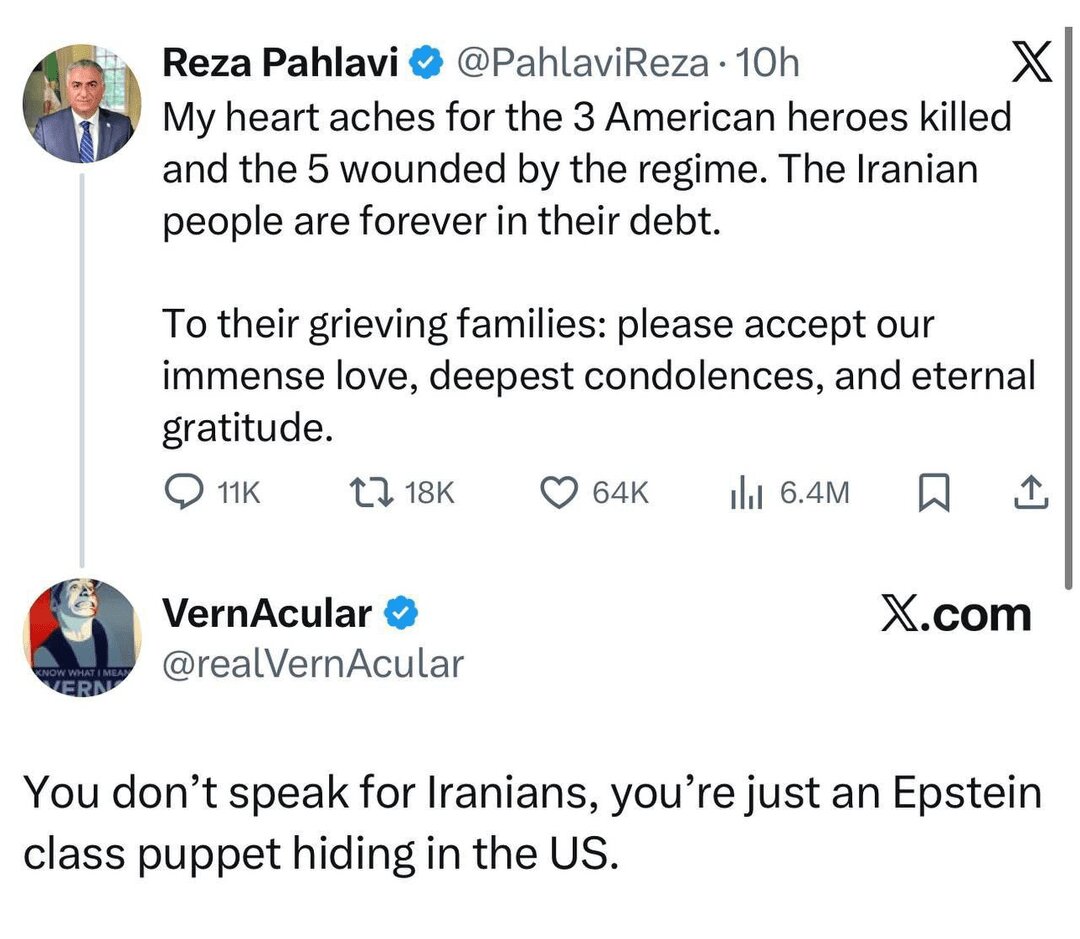Click Reza Pahlavi's verified badge
The height and width of the screenshot is (939, 1080).
pos(427,64)
